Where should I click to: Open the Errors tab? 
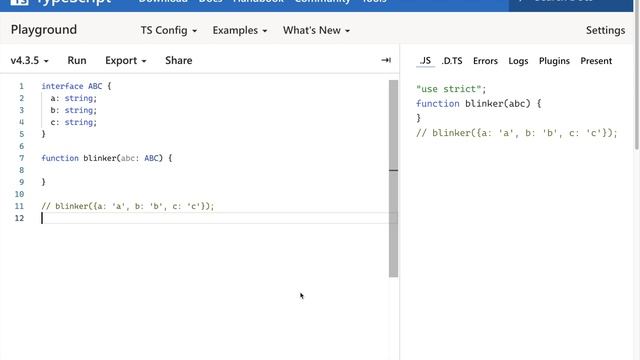click(485, 61)
